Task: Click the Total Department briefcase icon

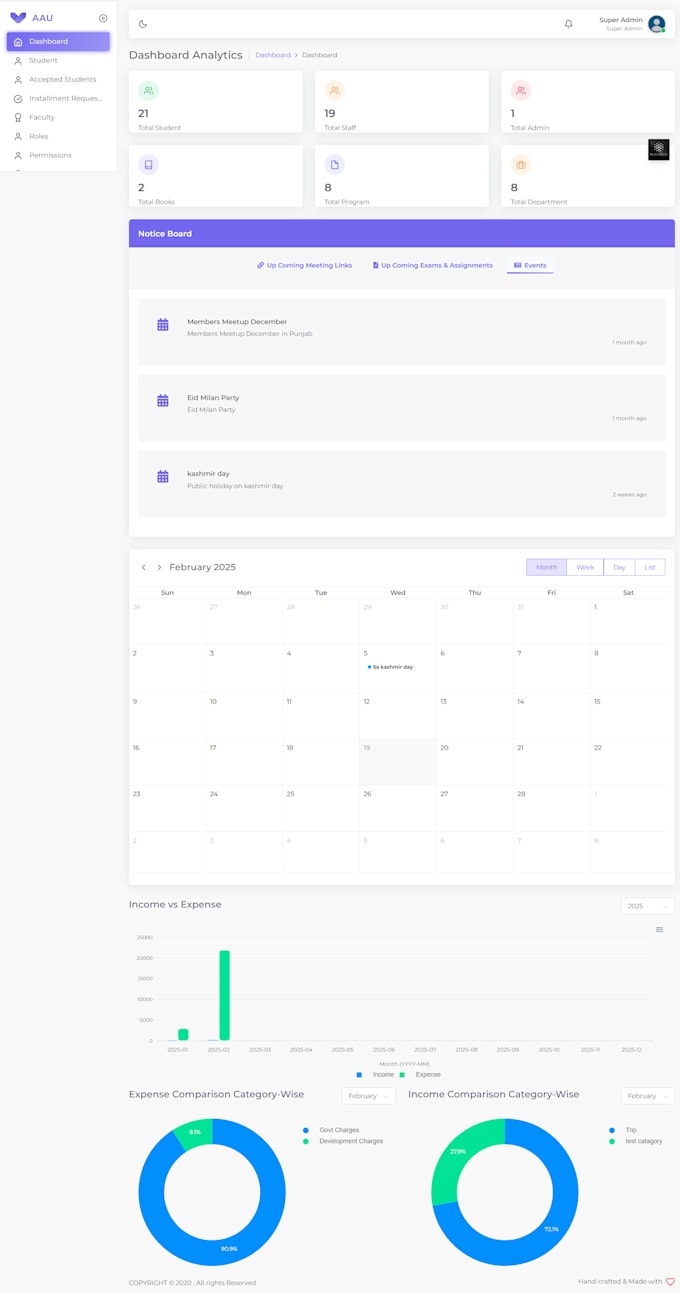Action: [520, 165]
